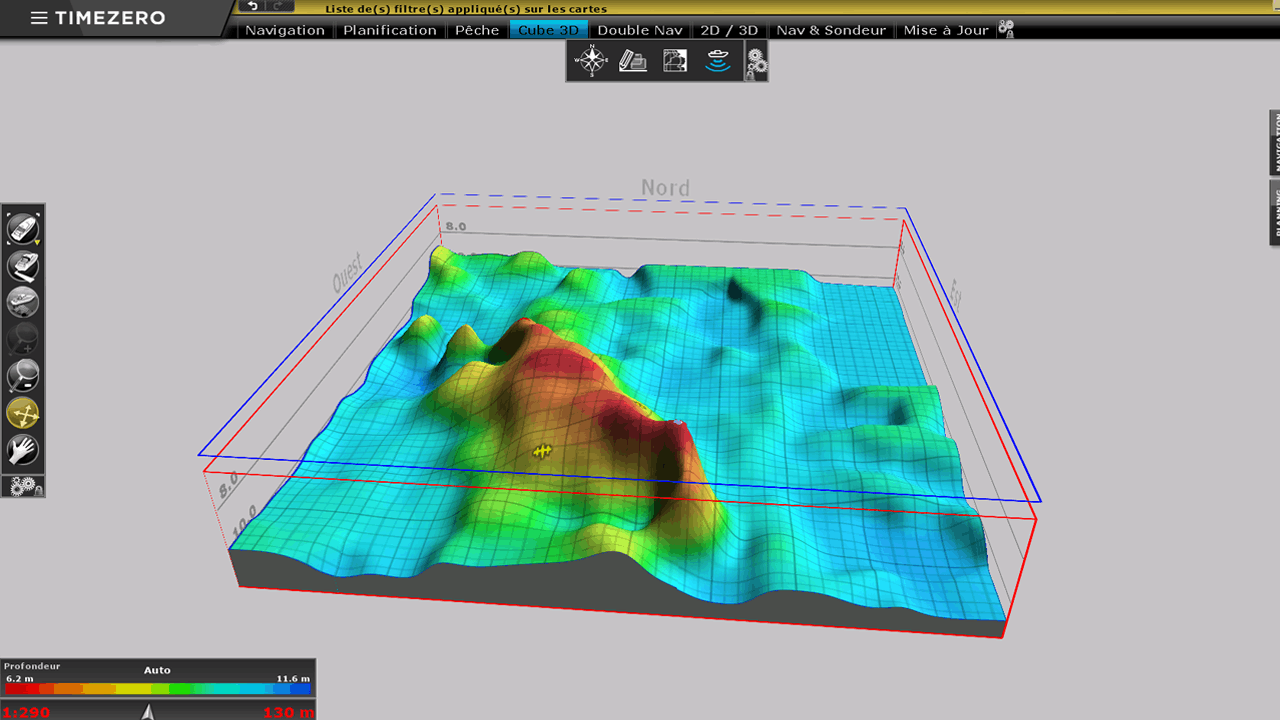Click the compass rose icon in the toolbar

[x=590, y=62]
